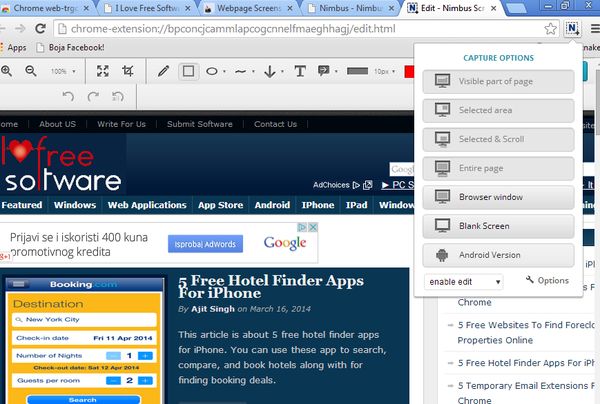The width and height of the screenshot is (600, 404).
Task: Open the Apps bookmarks shortcut
Action: pos(13,47)
